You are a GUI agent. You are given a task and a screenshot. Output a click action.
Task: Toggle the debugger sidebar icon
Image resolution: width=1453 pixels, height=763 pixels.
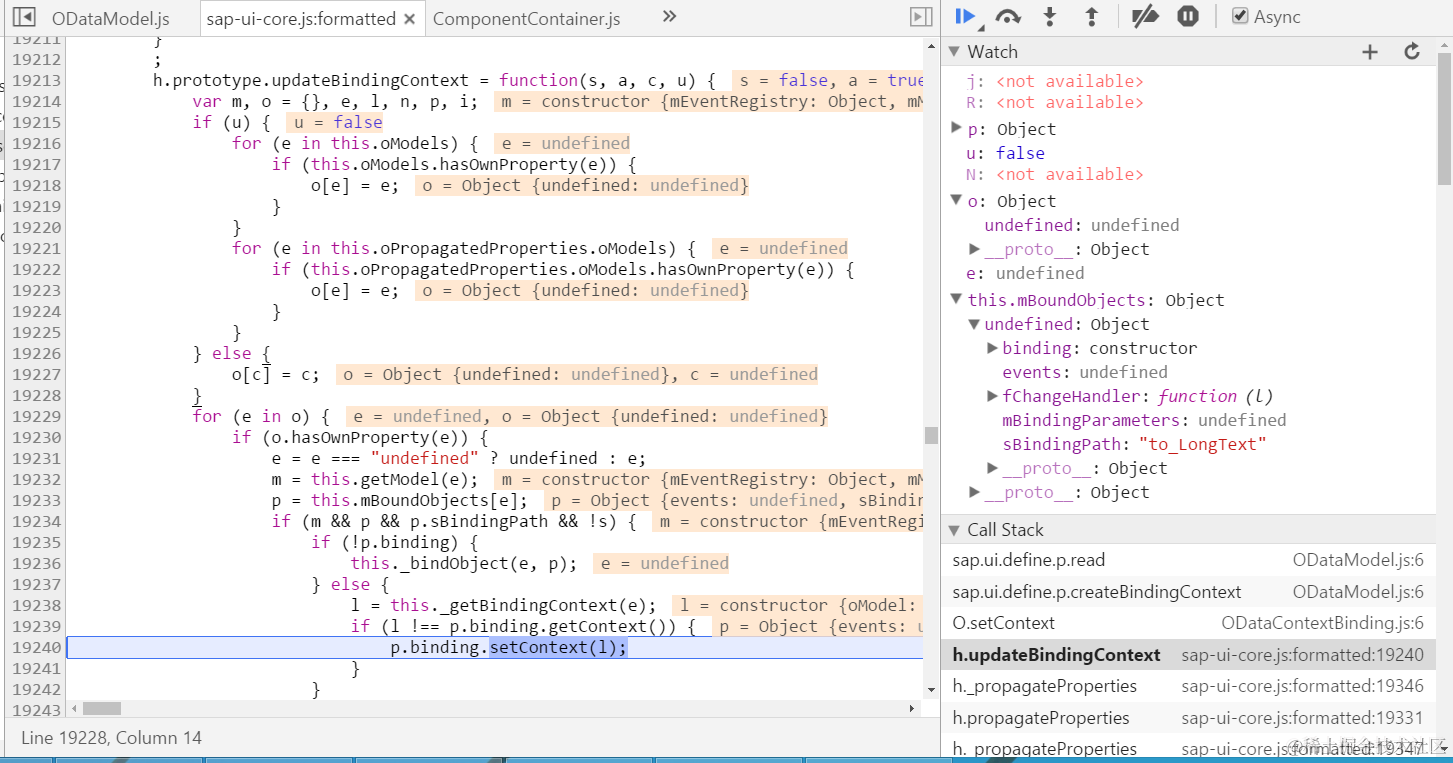point(921,17)
